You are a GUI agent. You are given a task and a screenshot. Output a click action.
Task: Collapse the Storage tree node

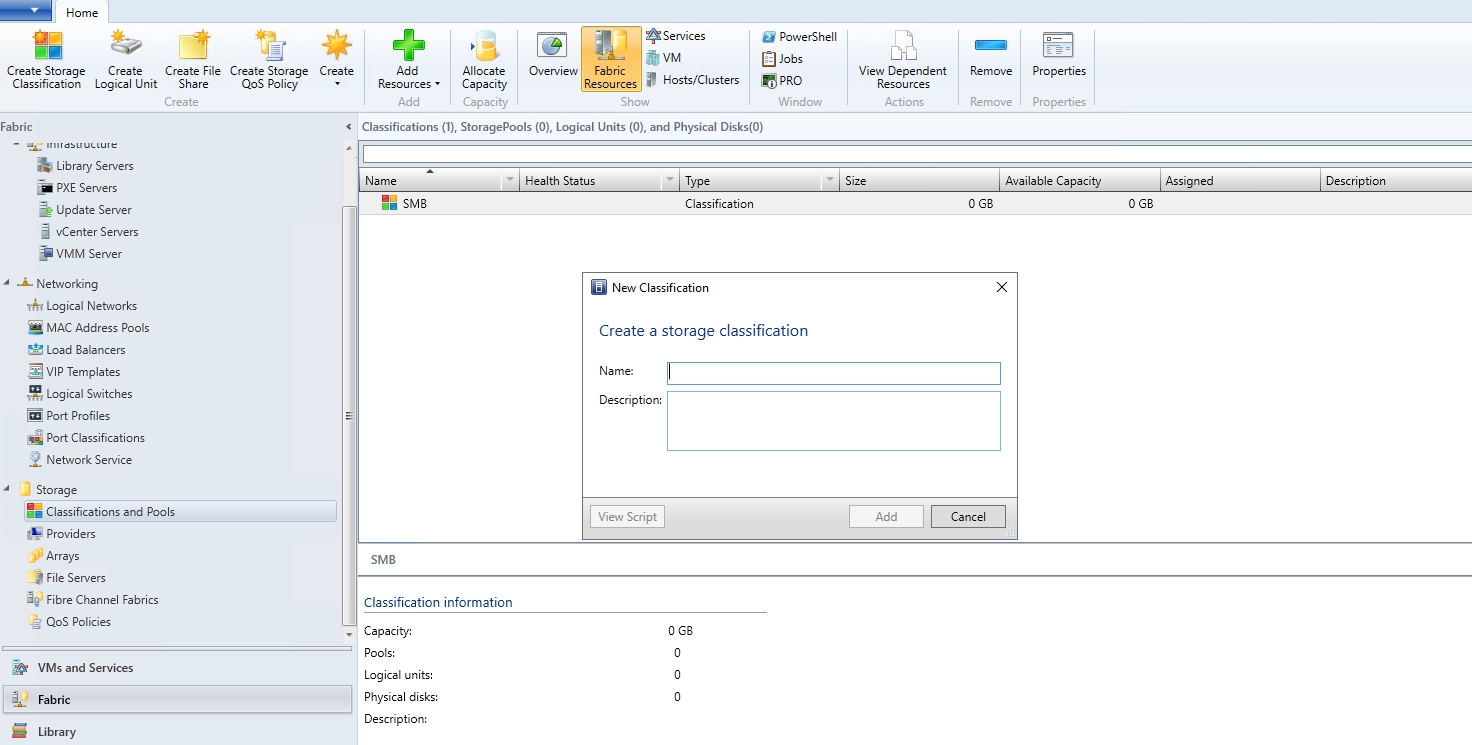tap(6, 489)
